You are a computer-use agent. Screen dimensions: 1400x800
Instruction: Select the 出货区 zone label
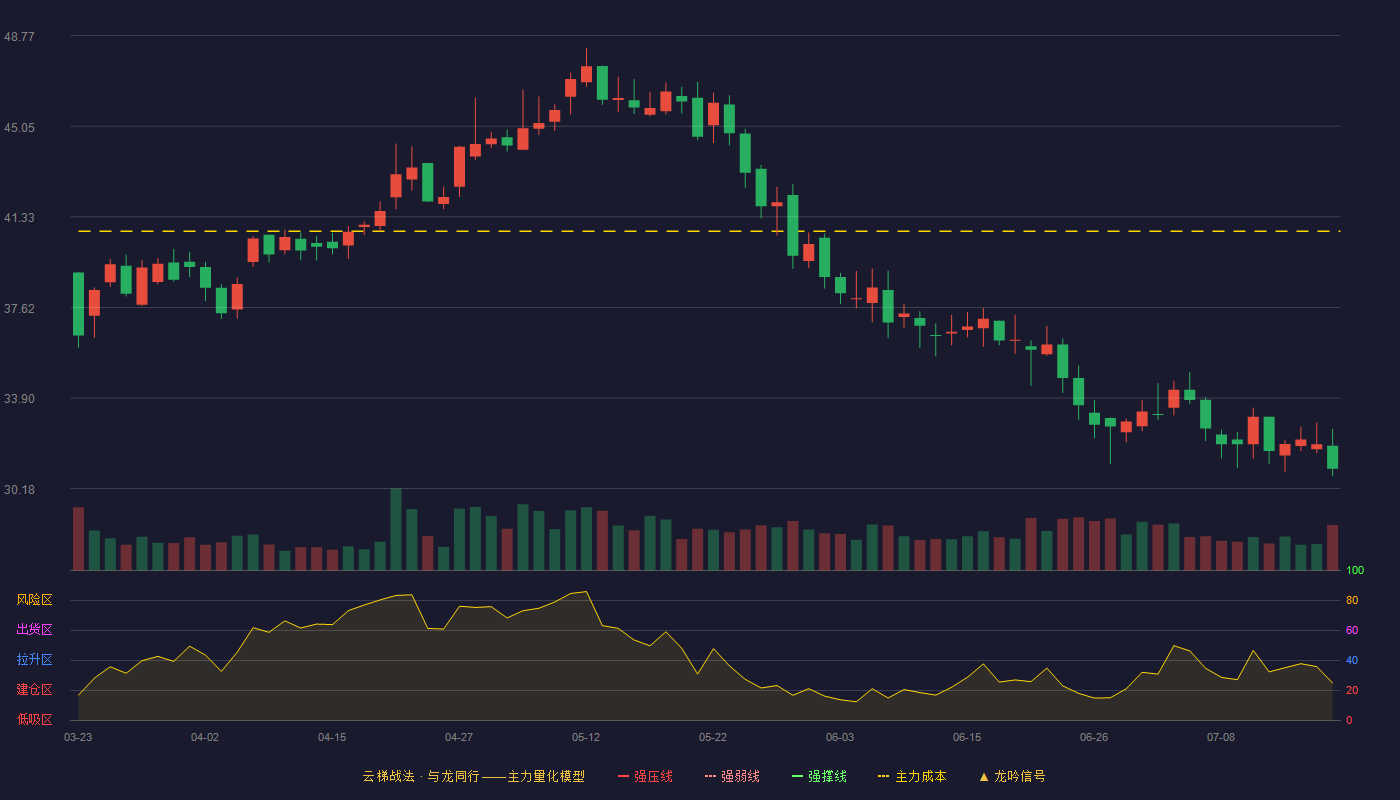pyautogui.click(x=34, y=630)
